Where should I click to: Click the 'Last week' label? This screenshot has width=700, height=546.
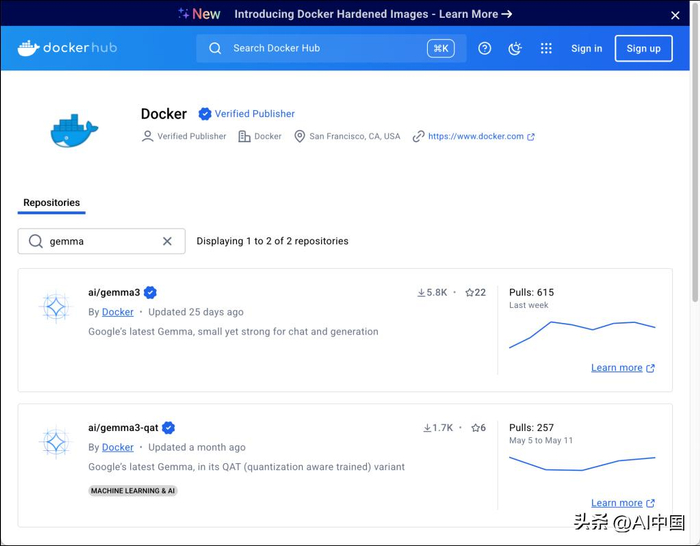tap(529, 305)
